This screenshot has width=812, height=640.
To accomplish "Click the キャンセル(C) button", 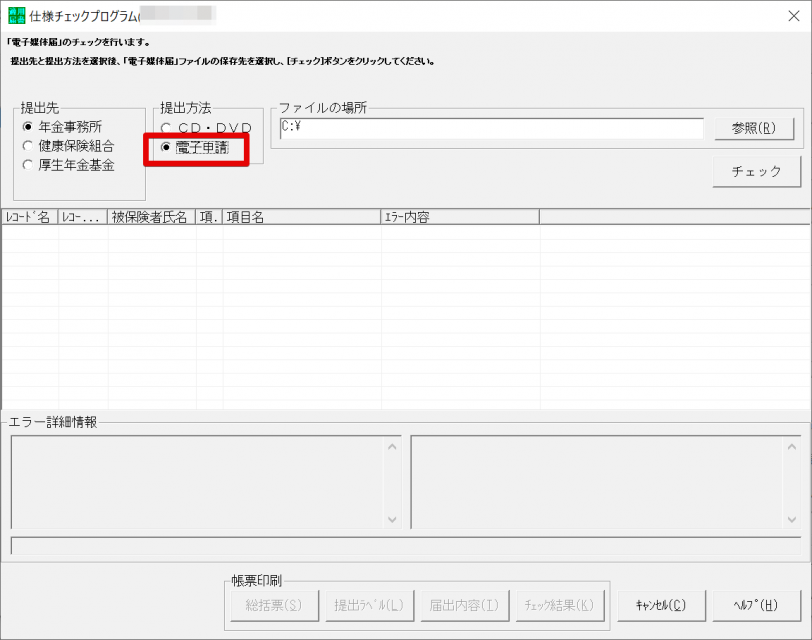I will [661, 605].
